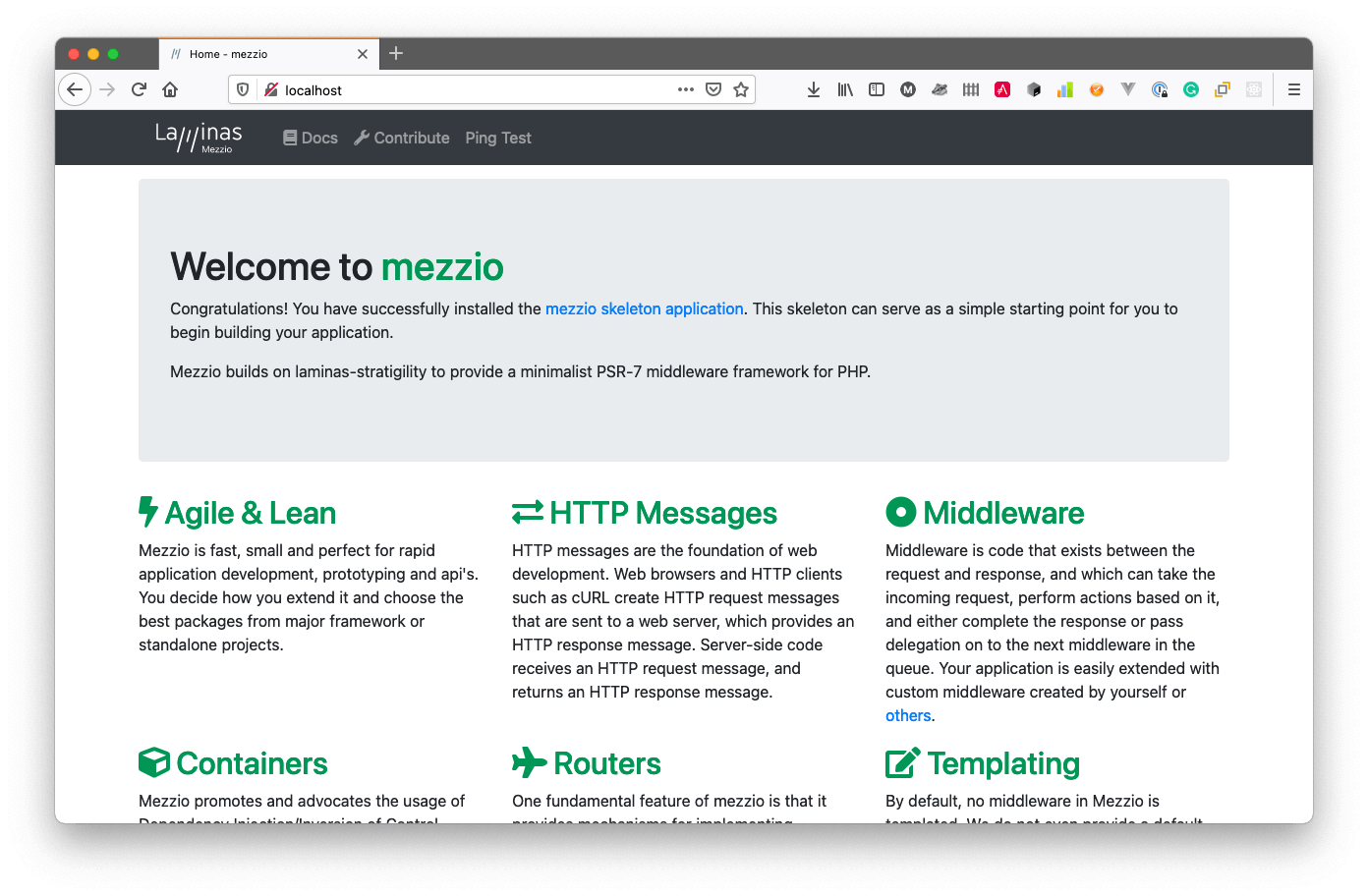Open a new browser tab
1368x896 pixels.
tap(396, 54)
